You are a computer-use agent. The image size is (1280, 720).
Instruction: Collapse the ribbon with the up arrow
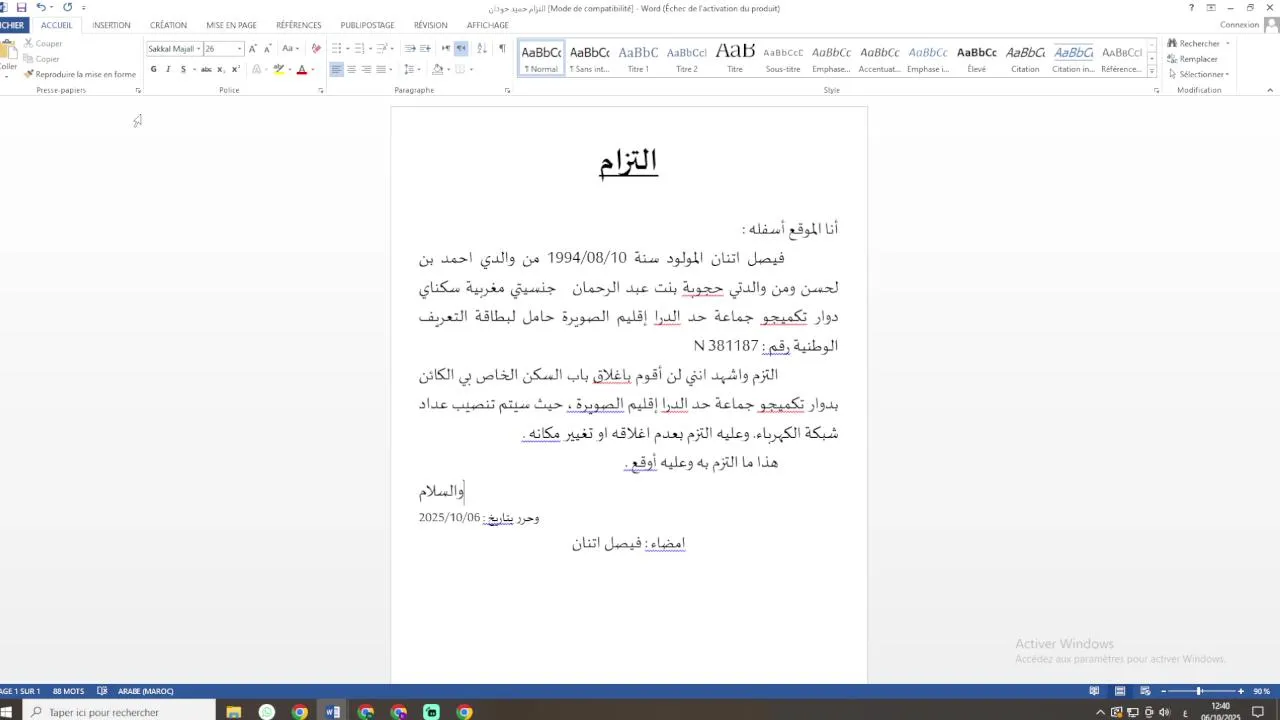[1272, 91]
